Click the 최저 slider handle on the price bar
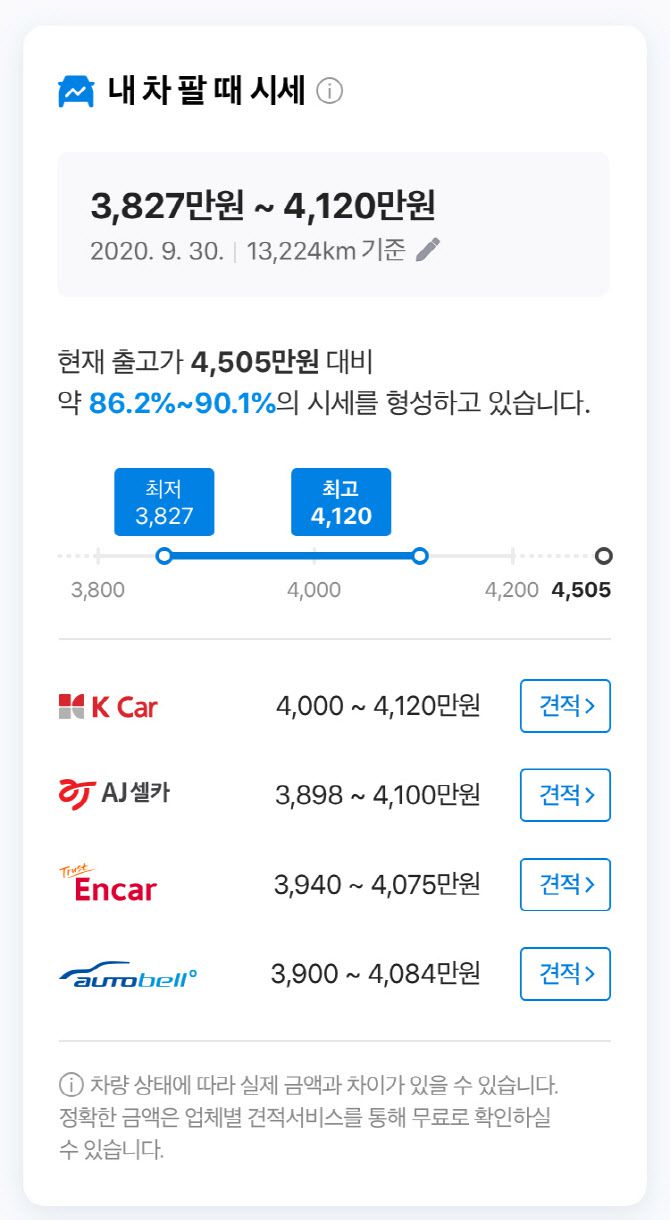Viewport: 670px width, 1220px height. [165, 556]
